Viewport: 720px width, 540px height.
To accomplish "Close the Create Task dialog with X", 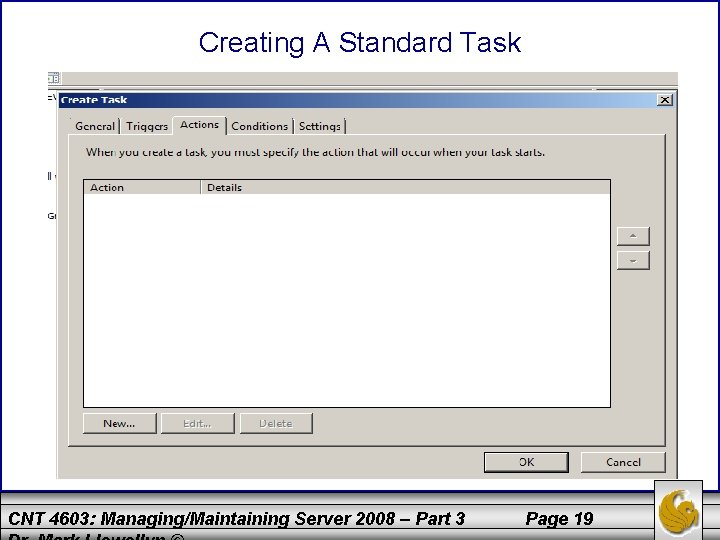I will point(664,100).
